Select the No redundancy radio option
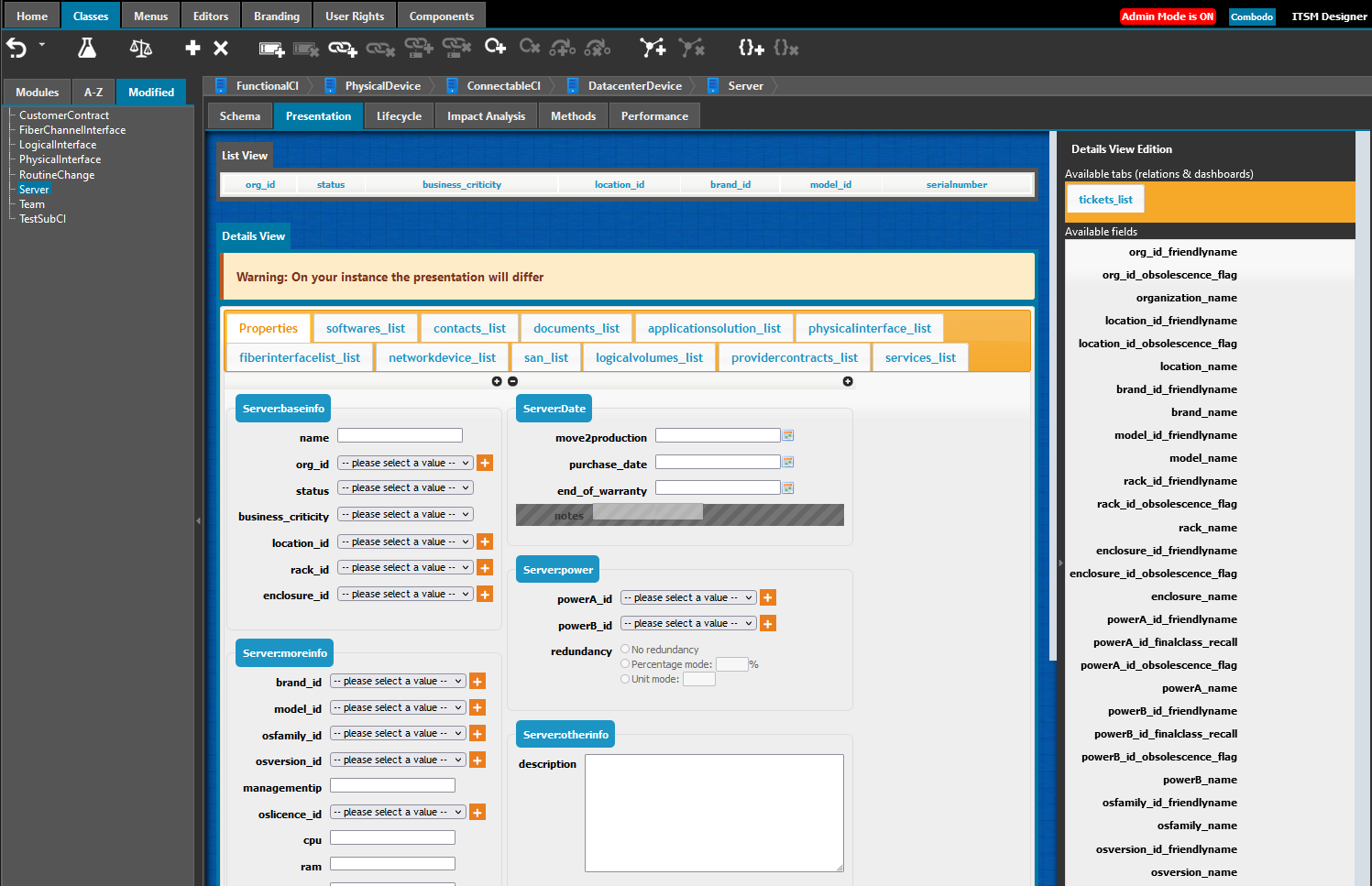 coord(625,650)
